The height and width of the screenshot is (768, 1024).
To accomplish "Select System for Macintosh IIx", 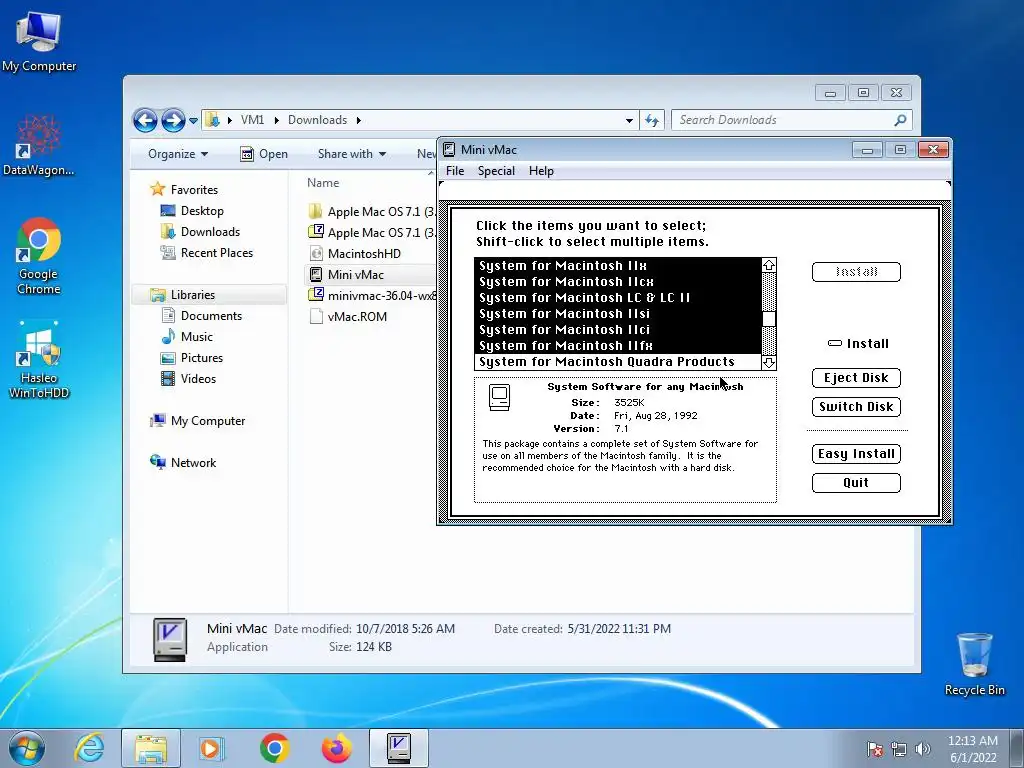I will (618, 266).
